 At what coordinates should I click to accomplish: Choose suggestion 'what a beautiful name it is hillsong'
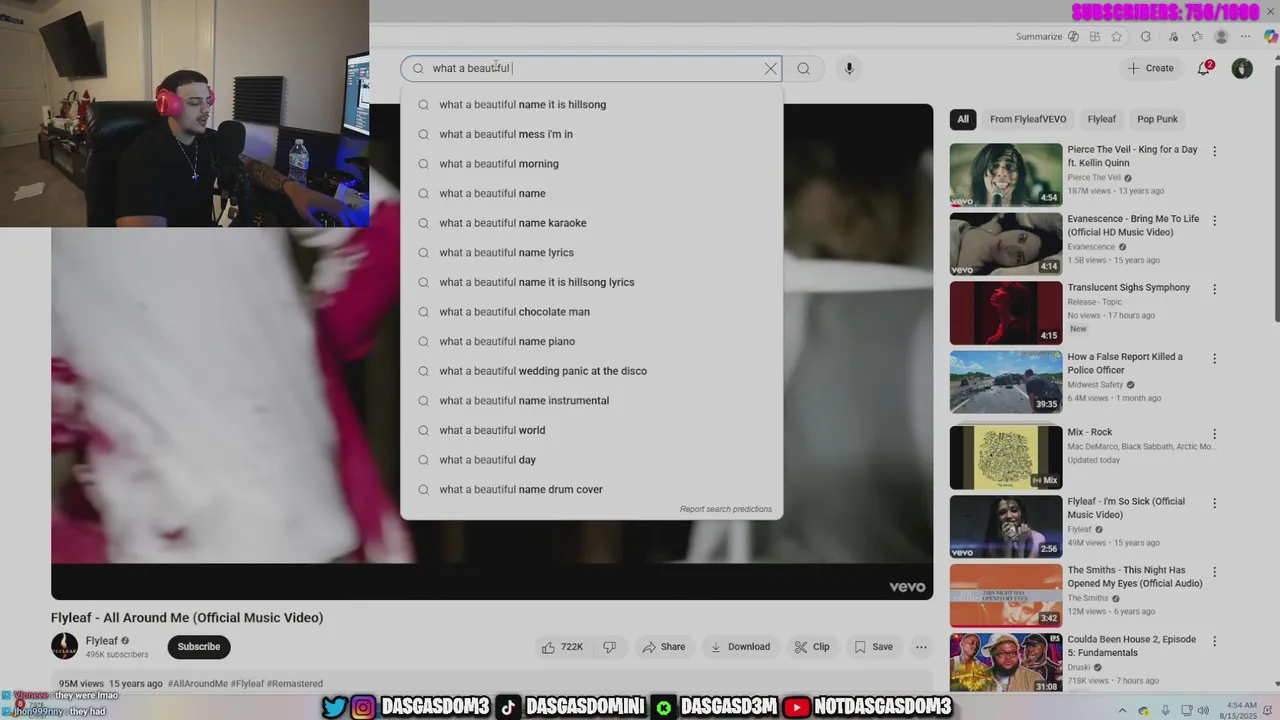591,105
